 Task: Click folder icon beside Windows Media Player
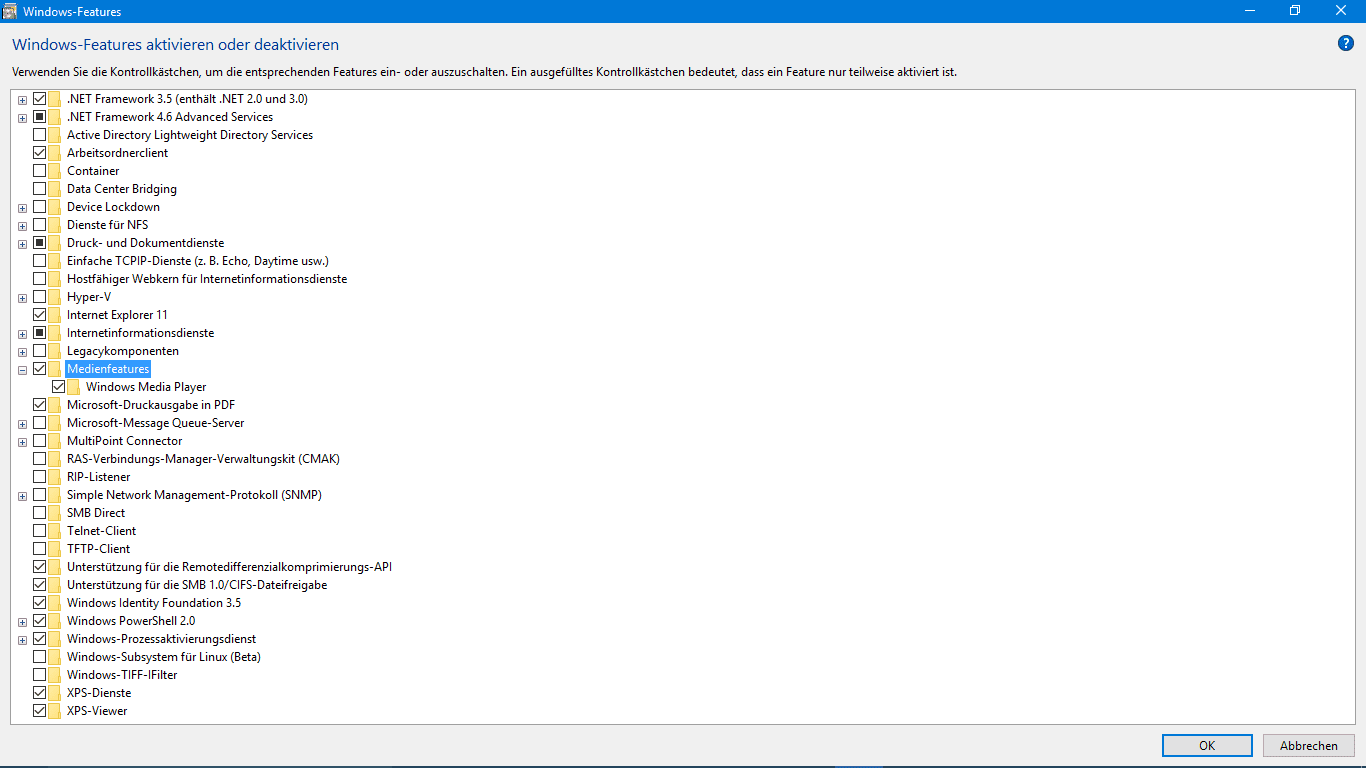tap(74, 387)
